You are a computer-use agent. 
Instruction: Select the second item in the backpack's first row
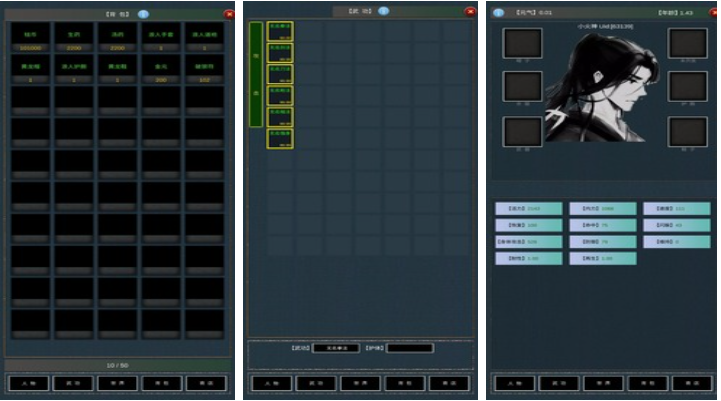[74, 37]
